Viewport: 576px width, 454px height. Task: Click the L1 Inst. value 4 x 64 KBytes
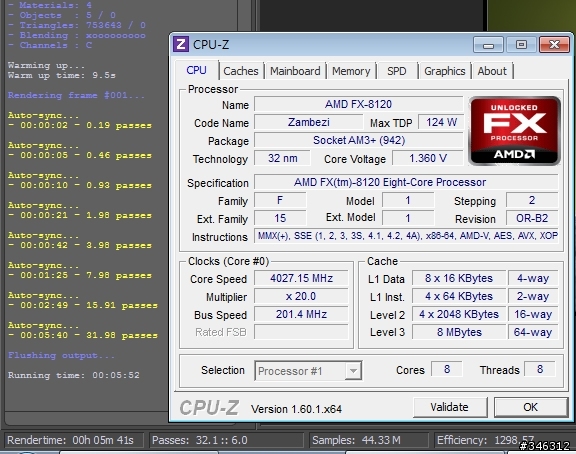[x=459, y=296]
